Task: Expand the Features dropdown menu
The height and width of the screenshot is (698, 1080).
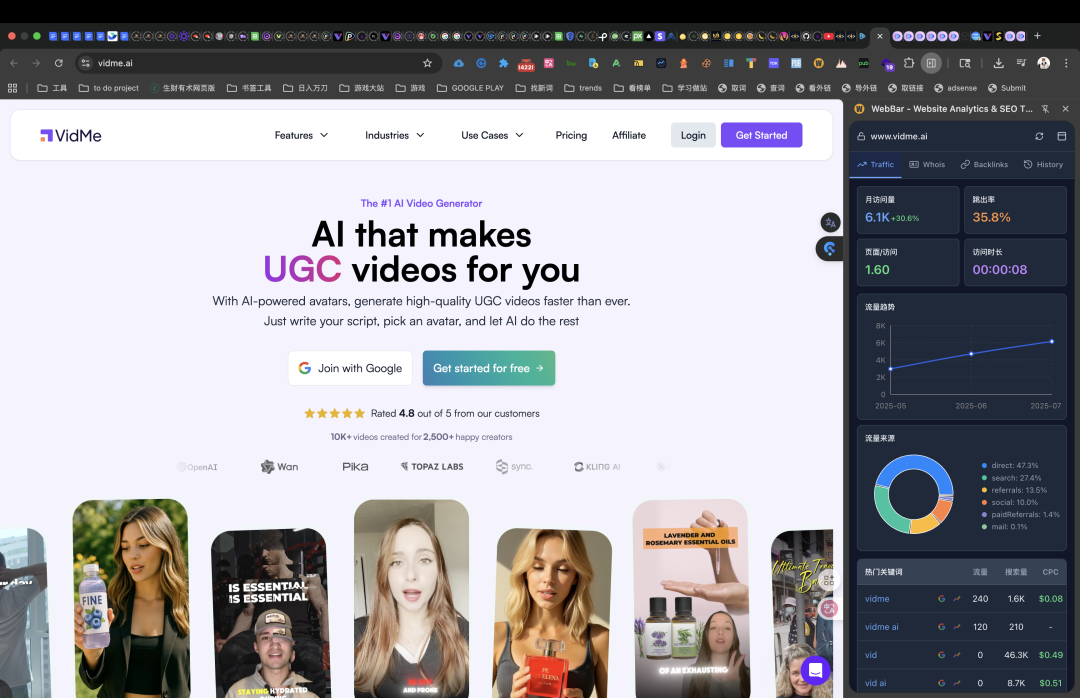Action: click(x=301, y=135)
